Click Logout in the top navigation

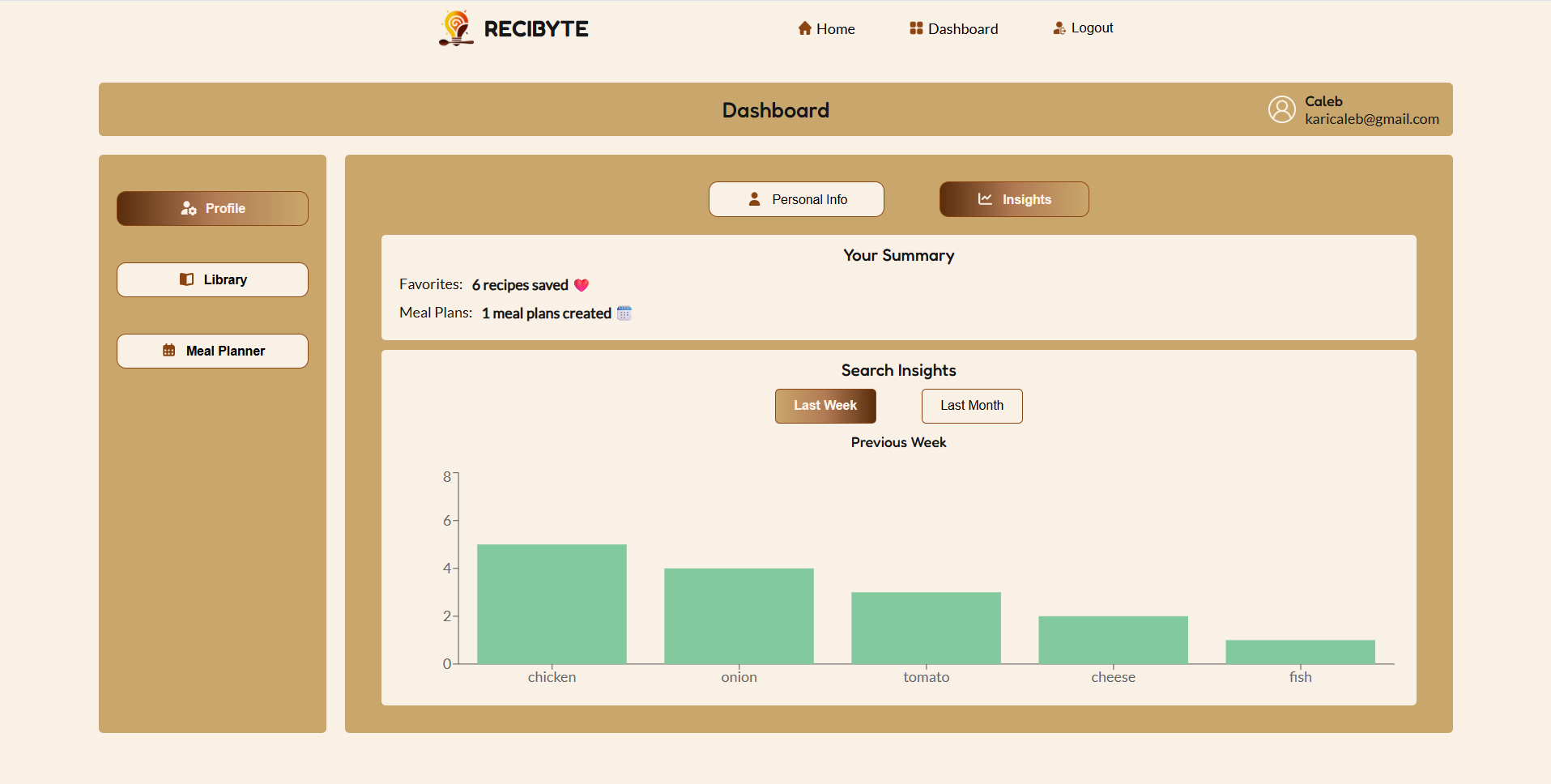[x=1092, y=27]
